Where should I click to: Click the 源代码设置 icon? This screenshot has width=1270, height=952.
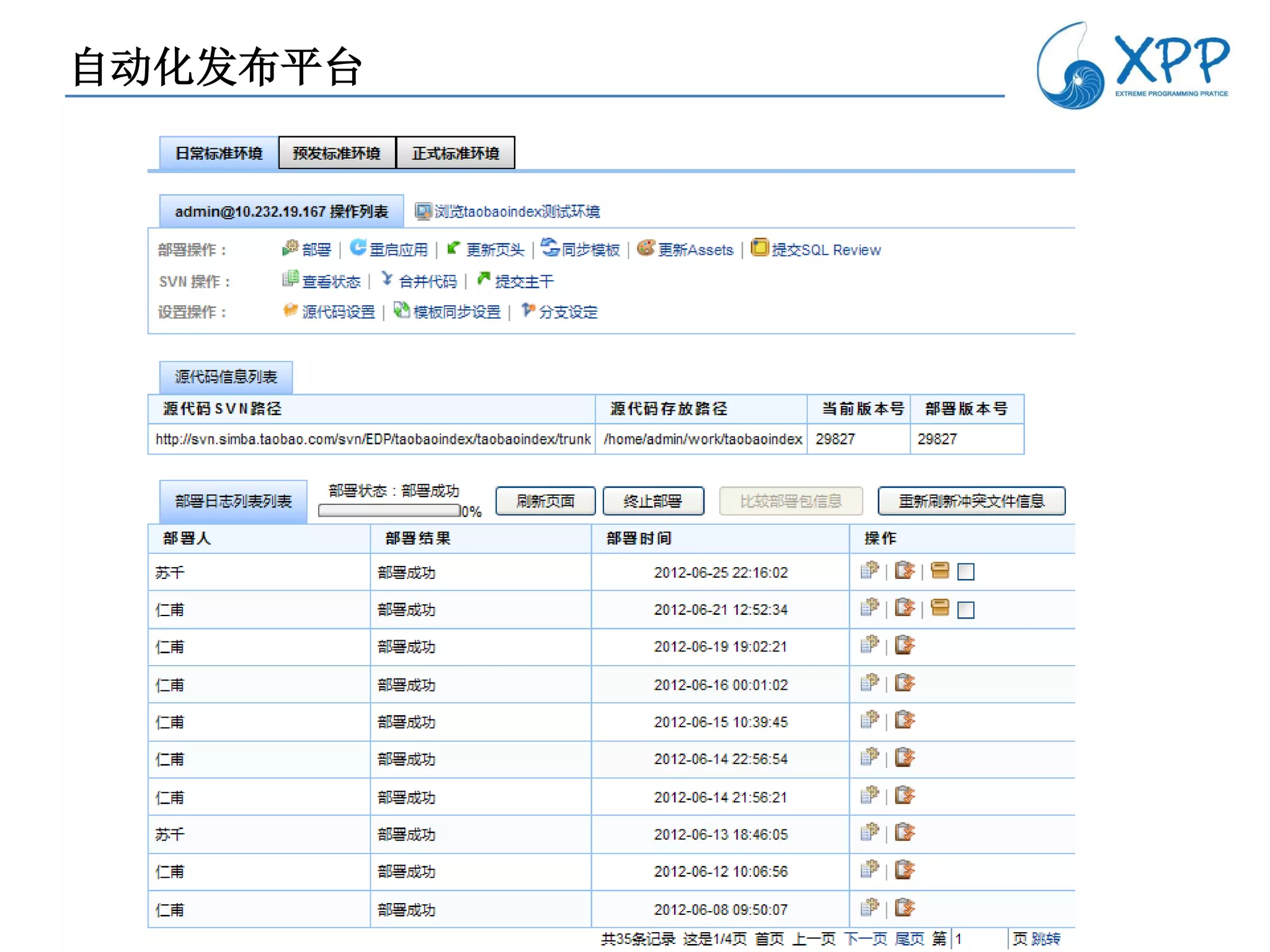tap(290, 310)
